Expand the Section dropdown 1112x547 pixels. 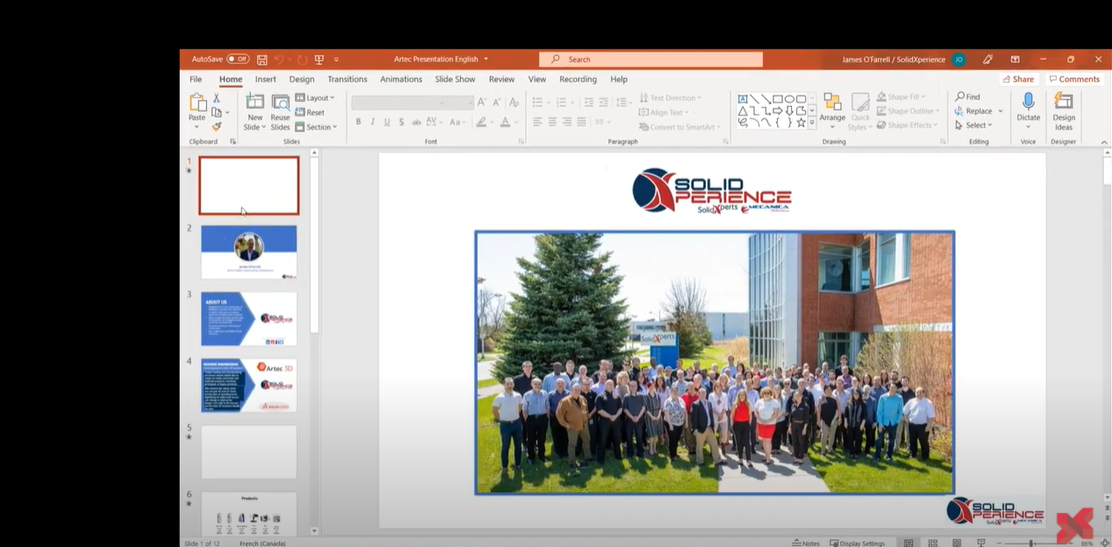click(x=316, y=127)
